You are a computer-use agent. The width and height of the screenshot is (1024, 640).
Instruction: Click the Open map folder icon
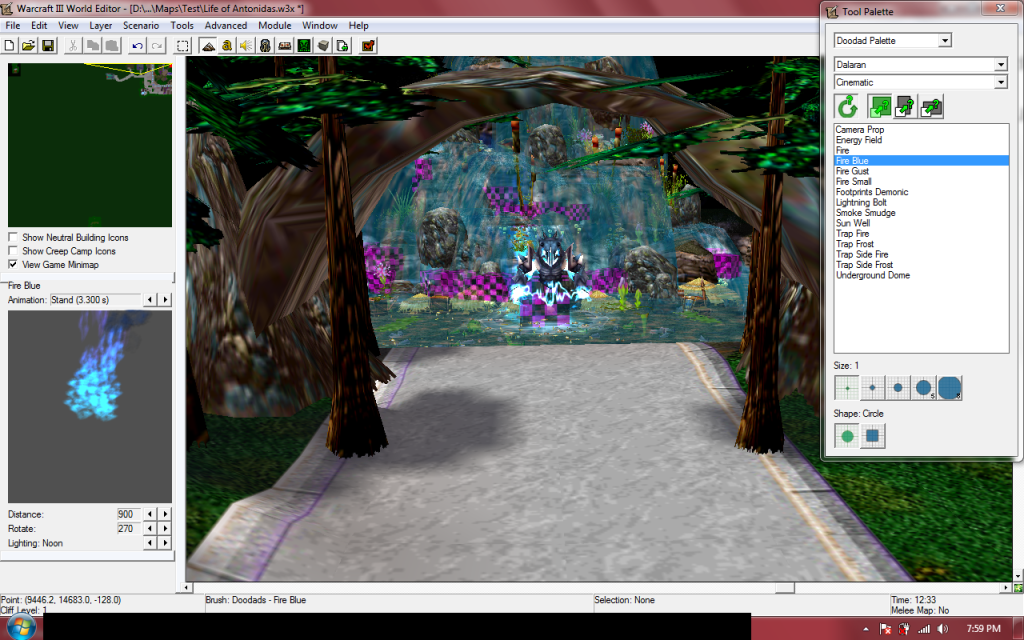[28, 46]
